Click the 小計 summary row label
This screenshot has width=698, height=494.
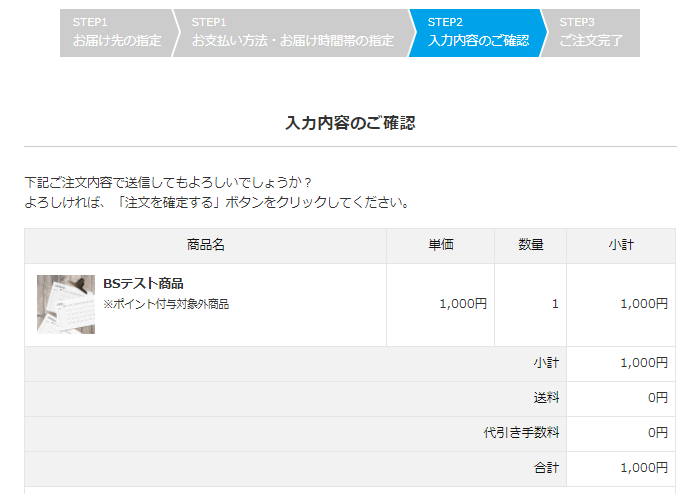(546, 363)
